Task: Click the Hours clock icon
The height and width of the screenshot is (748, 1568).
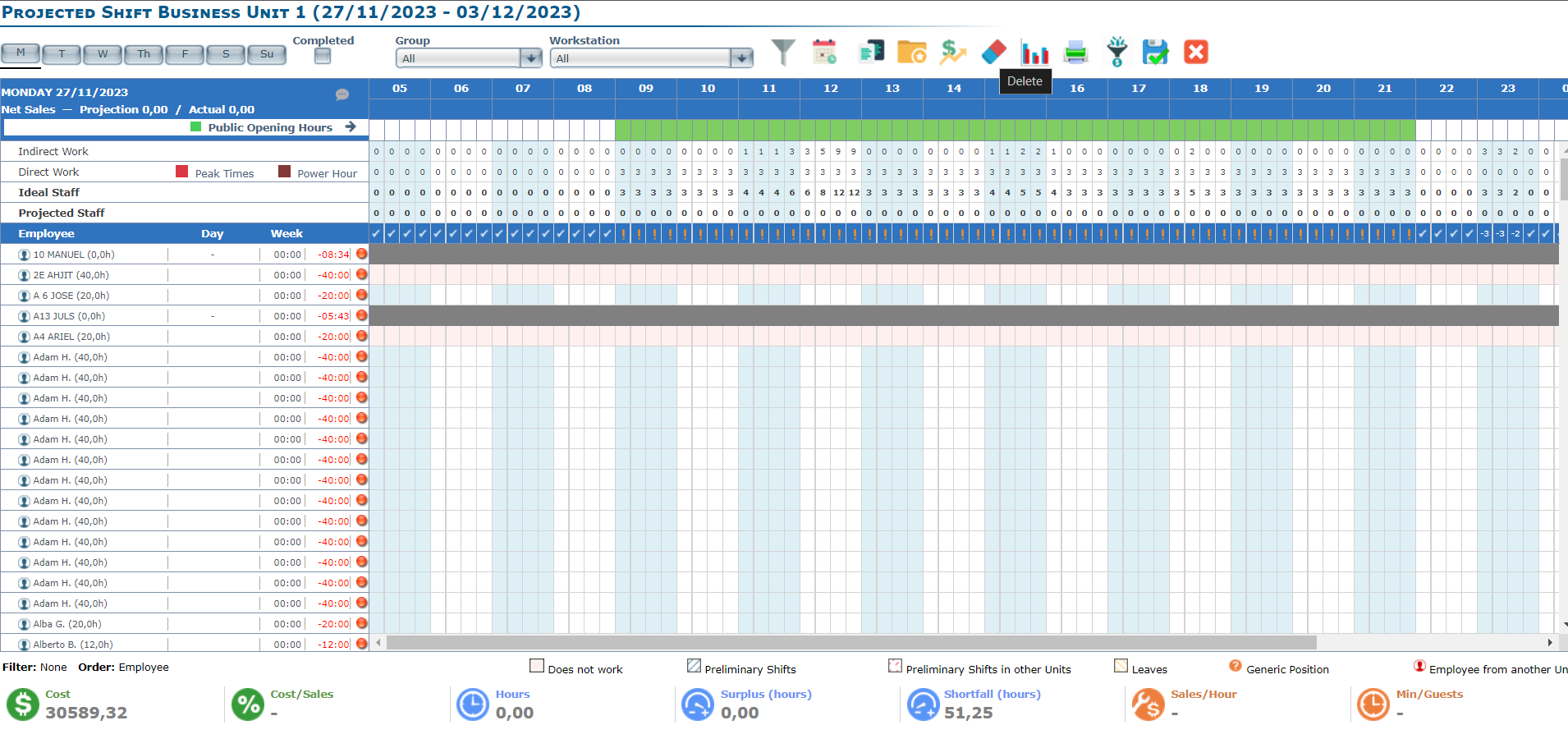Action: click(473, 704)
